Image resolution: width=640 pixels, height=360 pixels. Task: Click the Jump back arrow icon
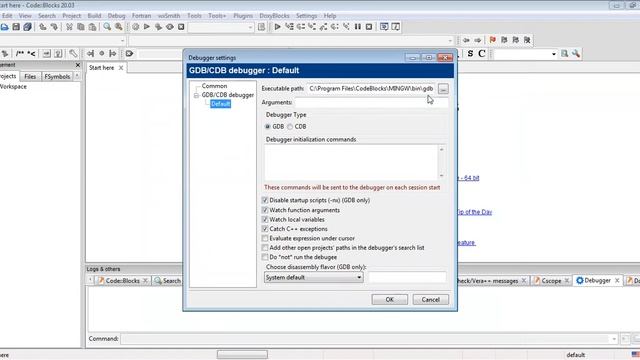[x=466, y=40]
